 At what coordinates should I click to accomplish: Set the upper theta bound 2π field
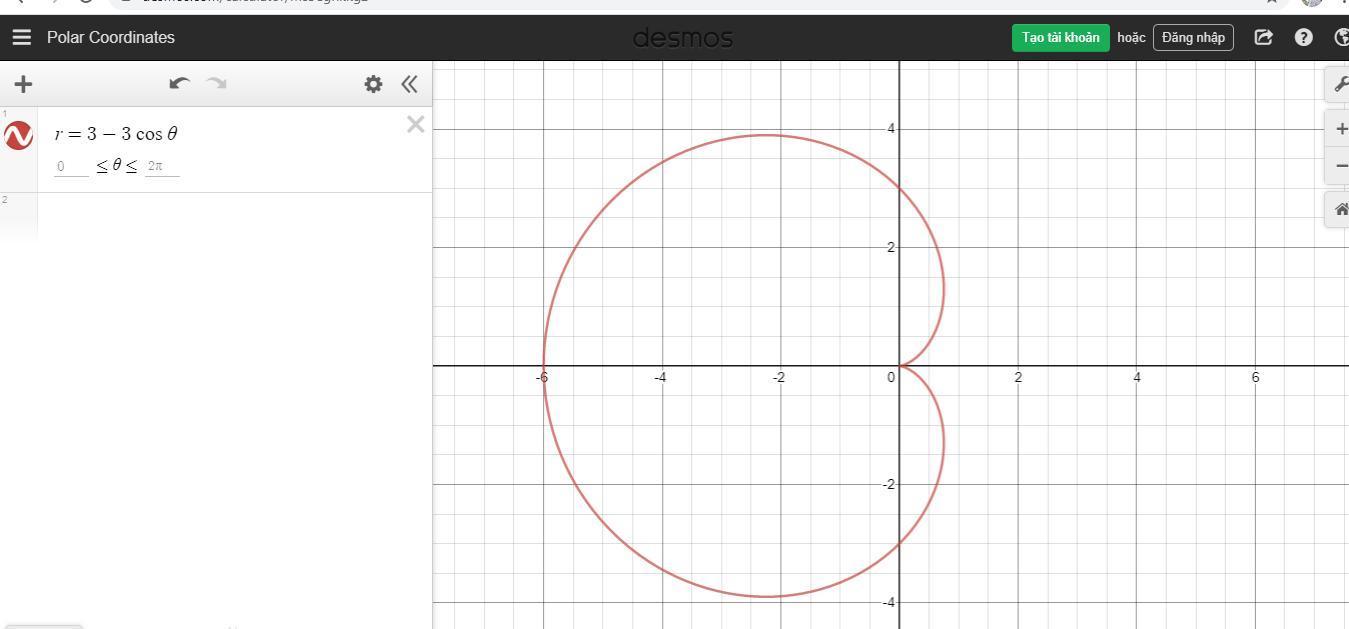(x=162, y=166)
